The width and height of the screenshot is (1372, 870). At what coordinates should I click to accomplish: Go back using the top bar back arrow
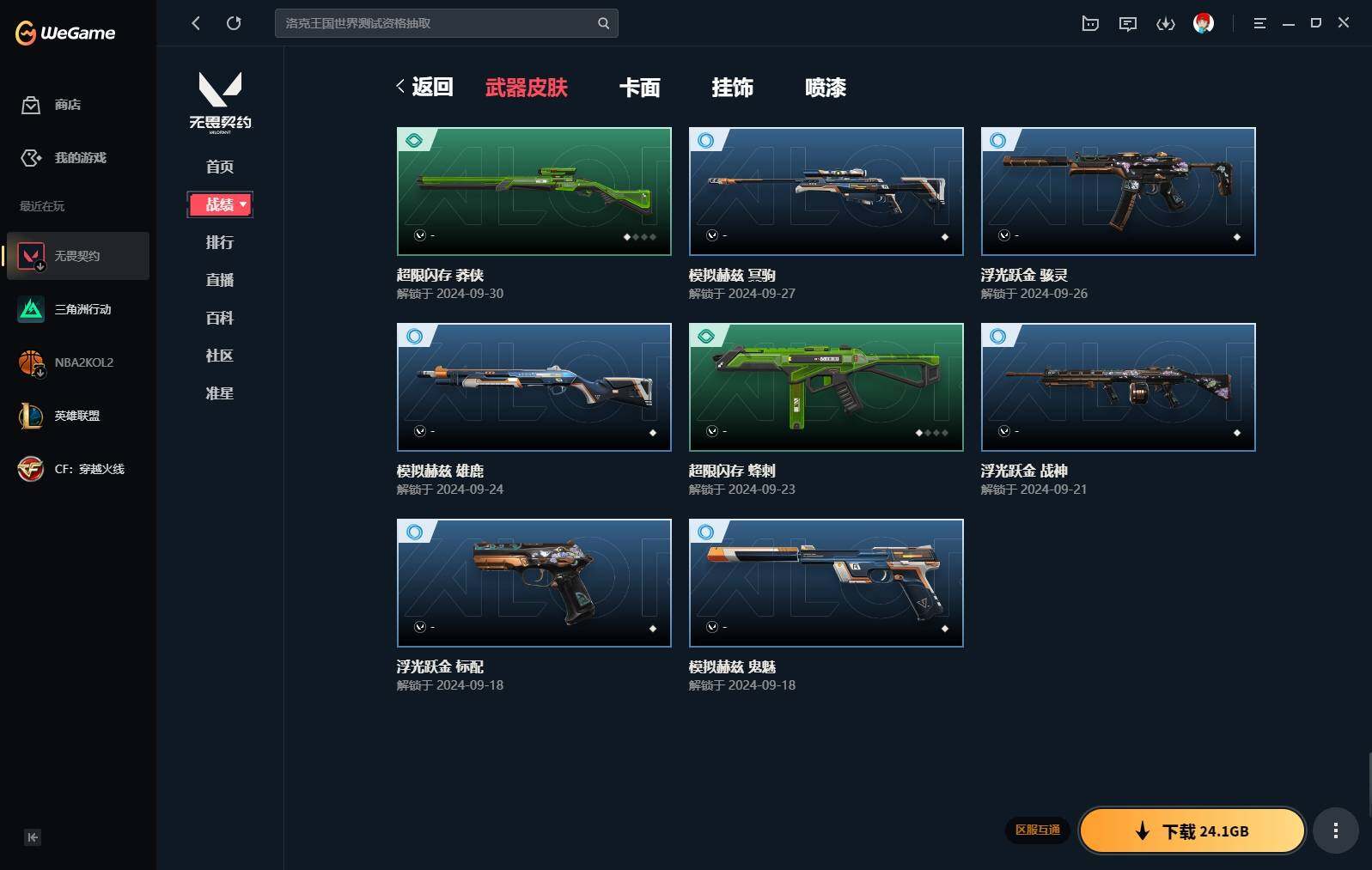(x=196, y=23)
